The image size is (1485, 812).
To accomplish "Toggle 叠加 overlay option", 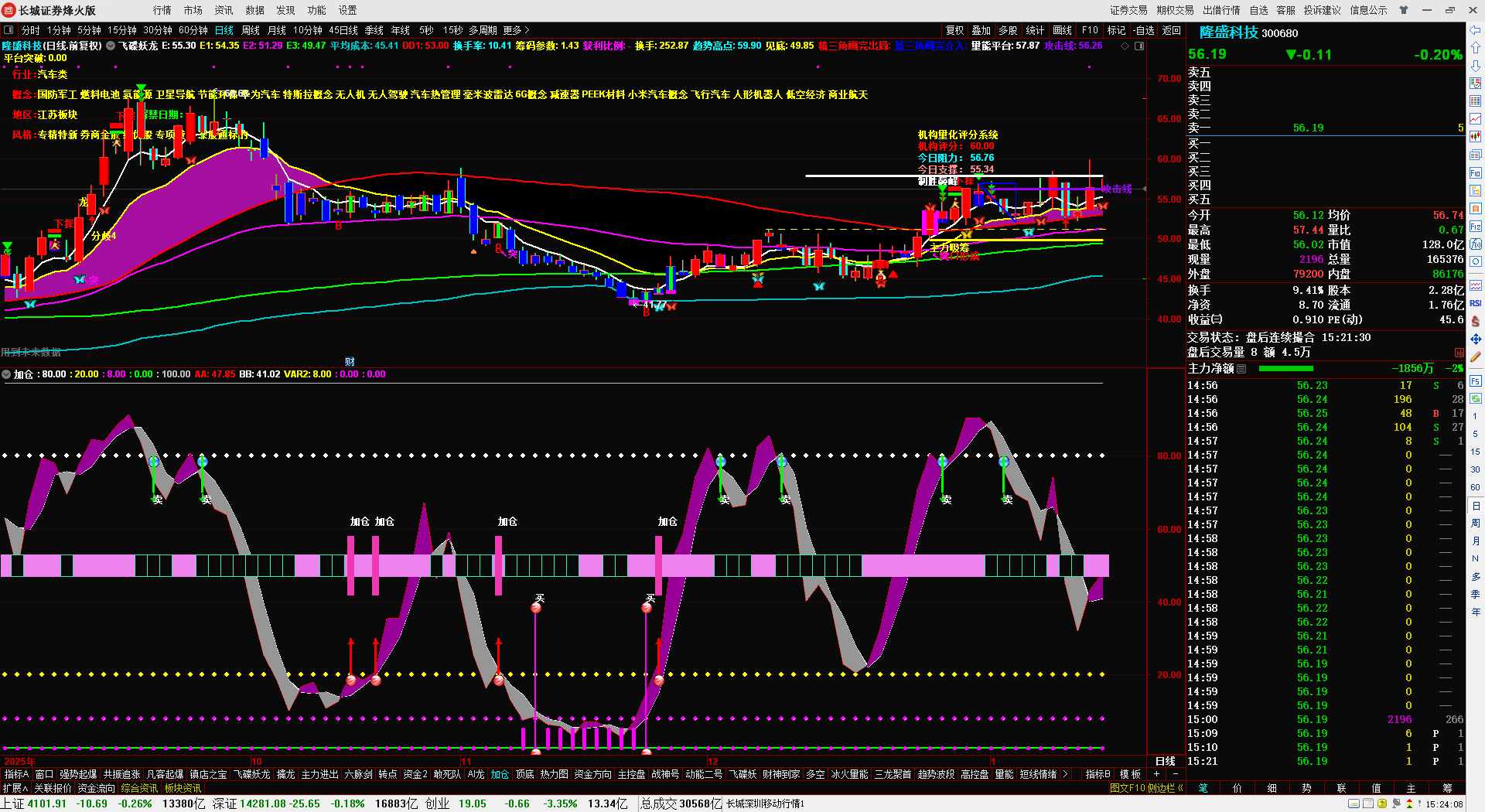I will (x=981, y=30).
